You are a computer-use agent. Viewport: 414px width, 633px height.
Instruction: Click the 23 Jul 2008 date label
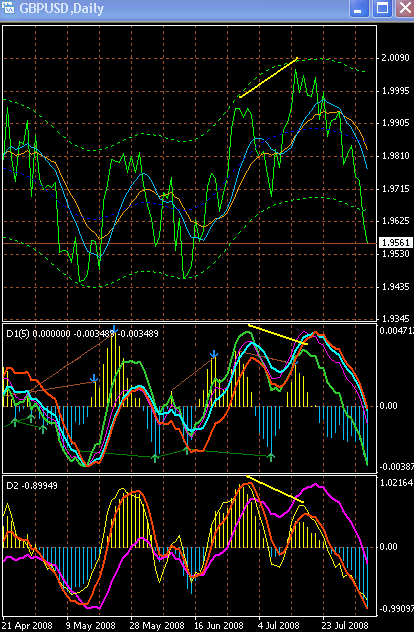(x=345, y=626)
